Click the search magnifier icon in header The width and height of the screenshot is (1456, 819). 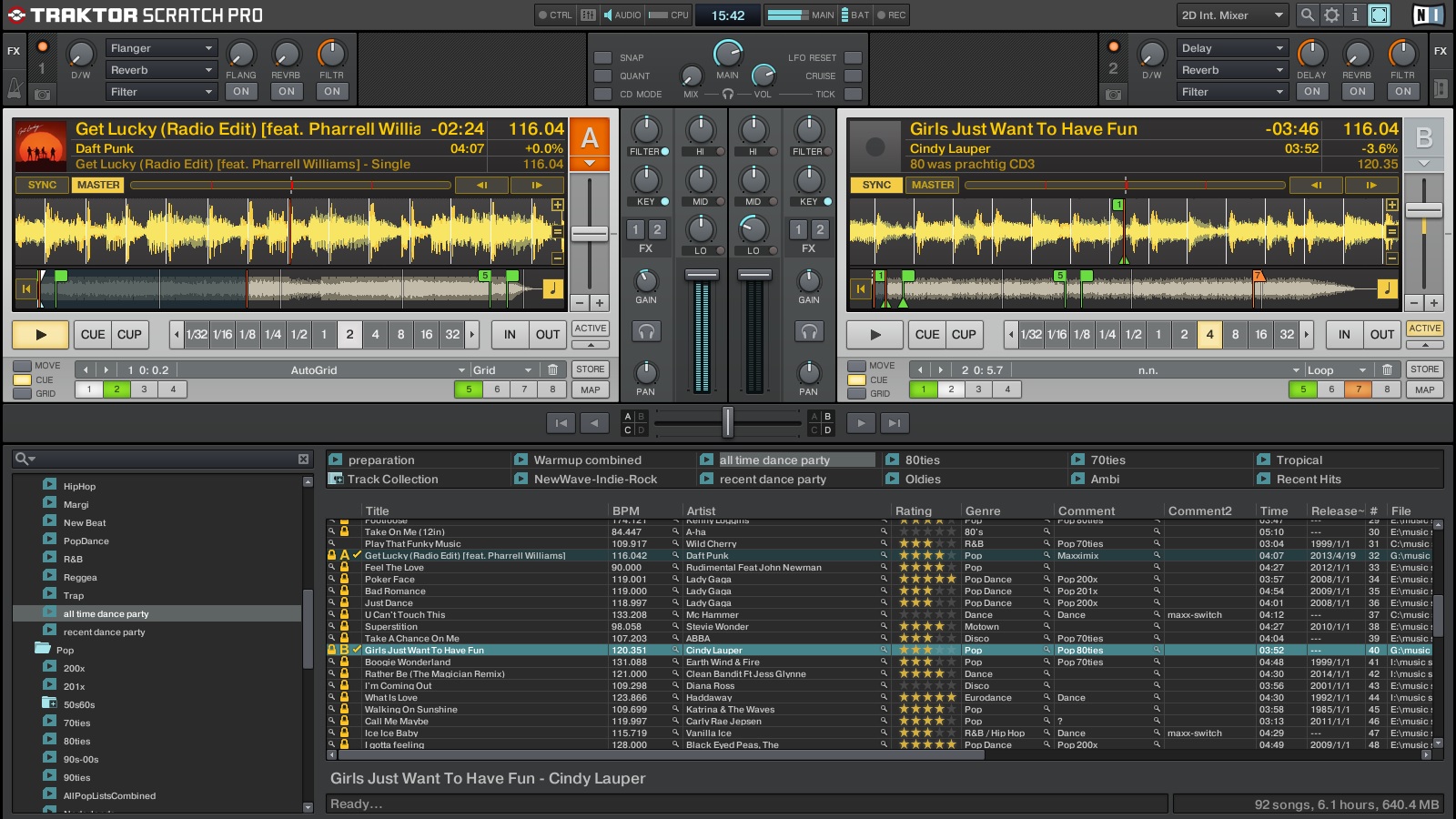pos(1308,15)
